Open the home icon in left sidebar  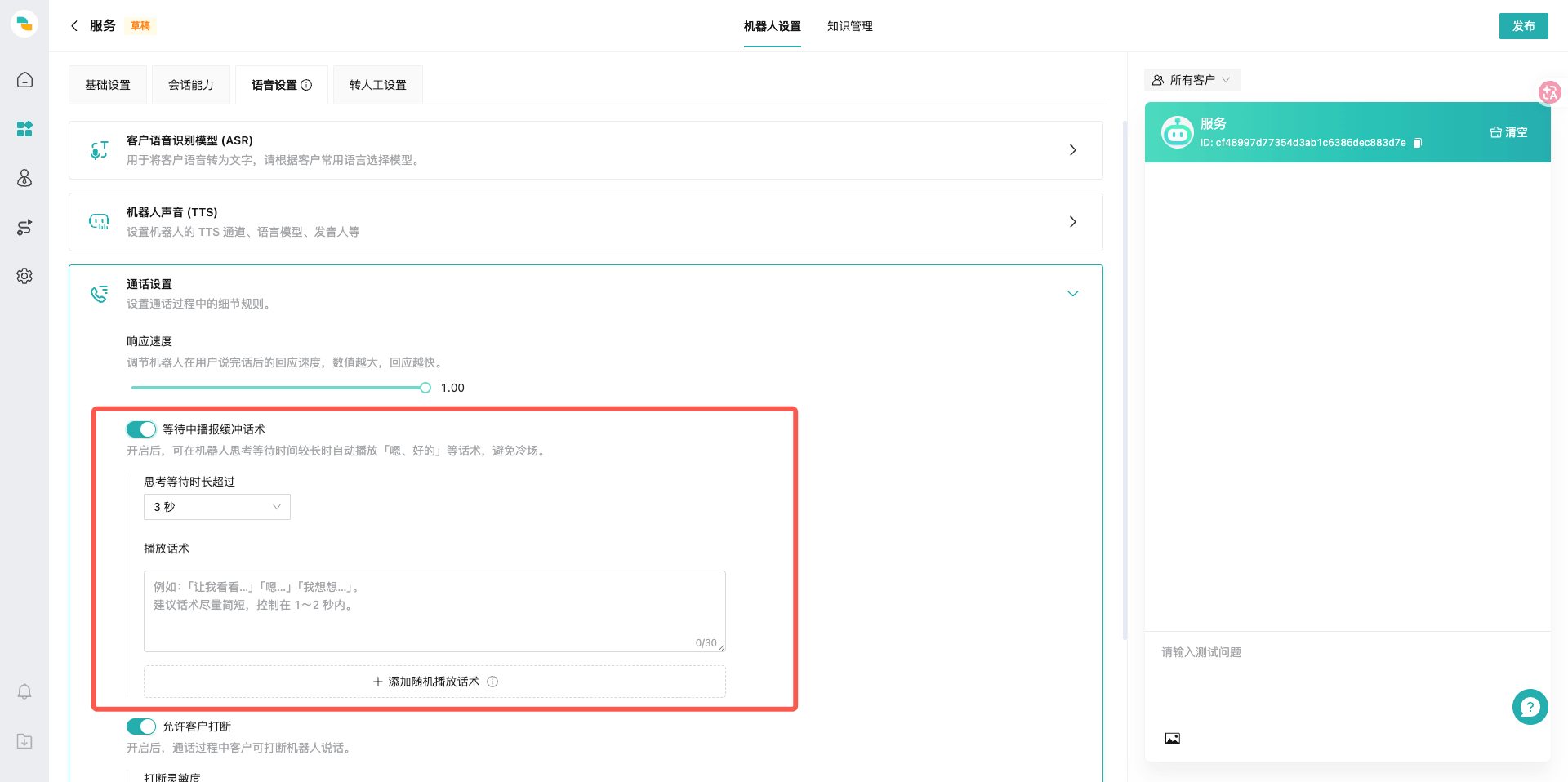point(24,80)
